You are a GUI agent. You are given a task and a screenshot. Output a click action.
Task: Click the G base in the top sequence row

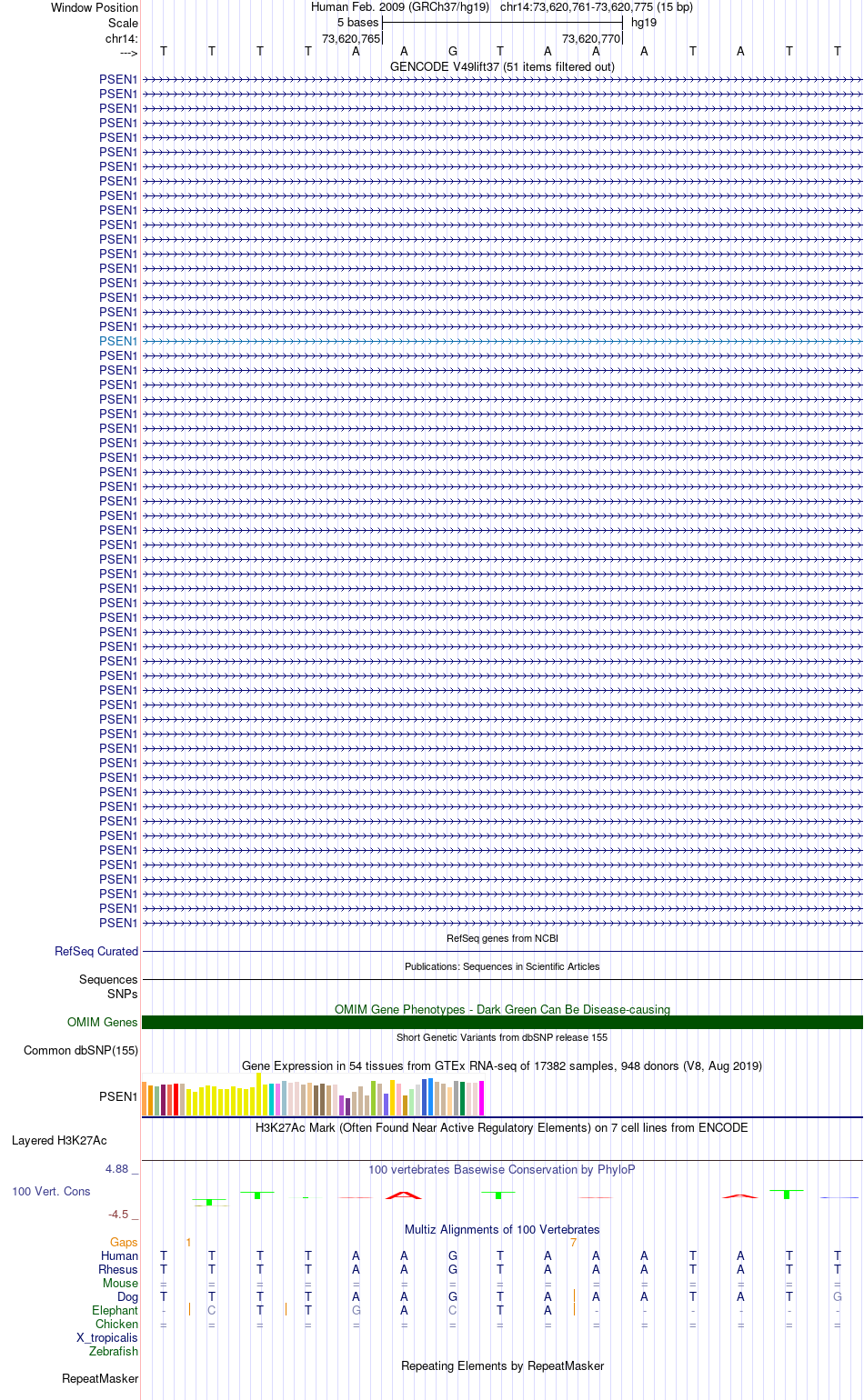[453, 52]
